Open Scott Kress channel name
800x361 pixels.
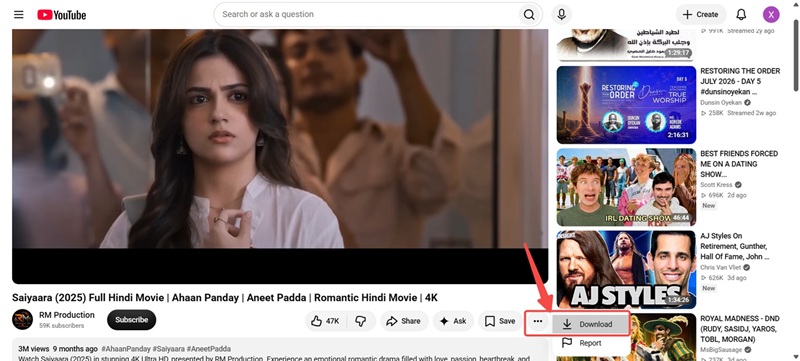click(x=716, y=185)
